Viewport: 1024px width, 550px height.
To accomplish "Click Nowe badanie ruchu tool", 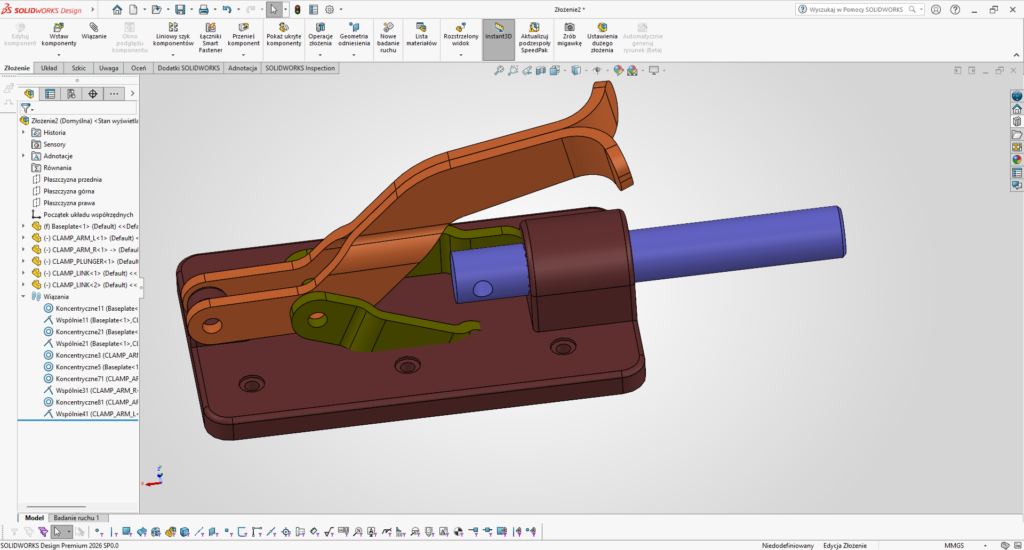I will click(388, 38).
